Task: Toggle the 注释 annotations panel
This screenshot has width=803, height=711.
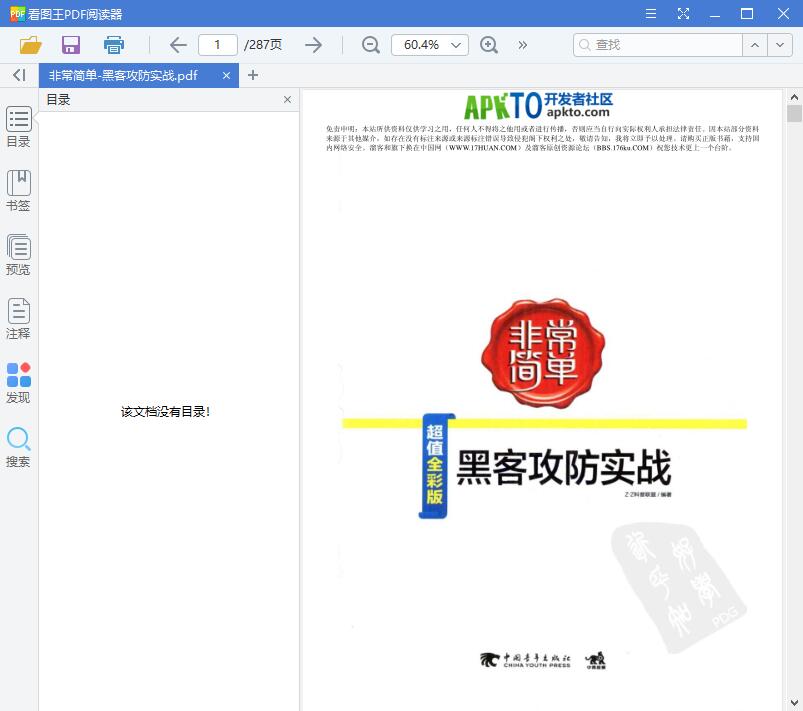Action: (x=18, y=316)
